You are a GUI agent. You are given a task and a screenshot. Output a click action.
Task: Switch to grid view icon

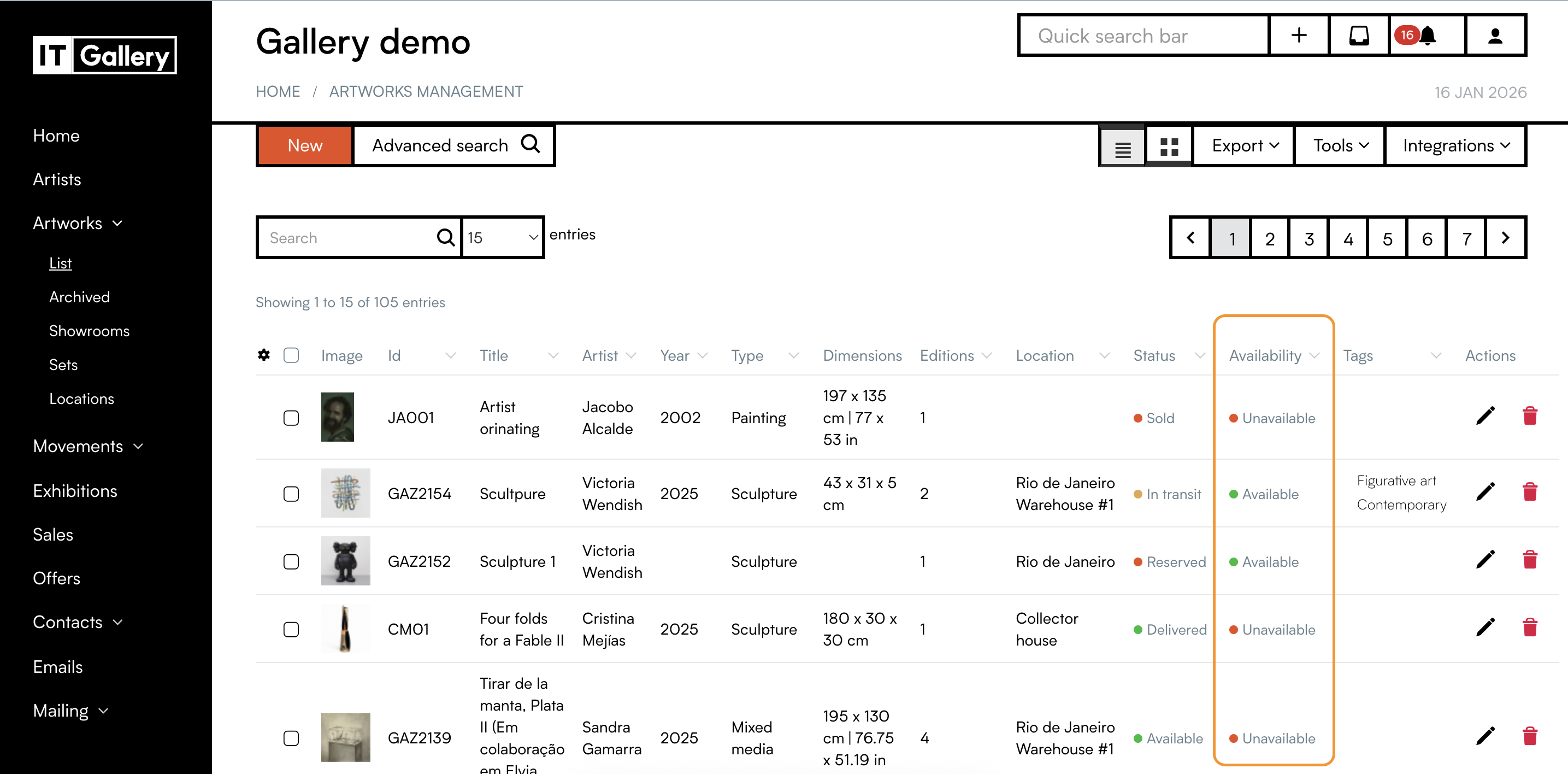point(1169,146)
